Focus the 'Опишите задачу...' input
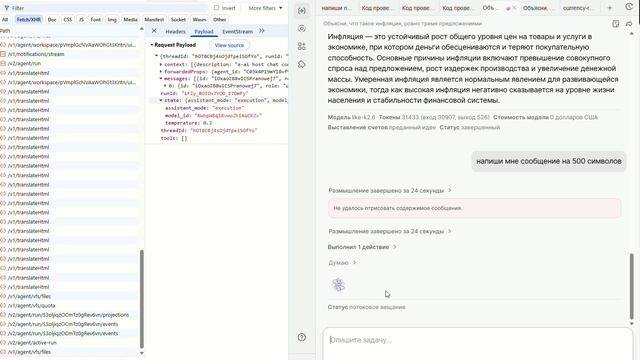The image size is (640, 360). pyautogui.click(x=477, y=343)
